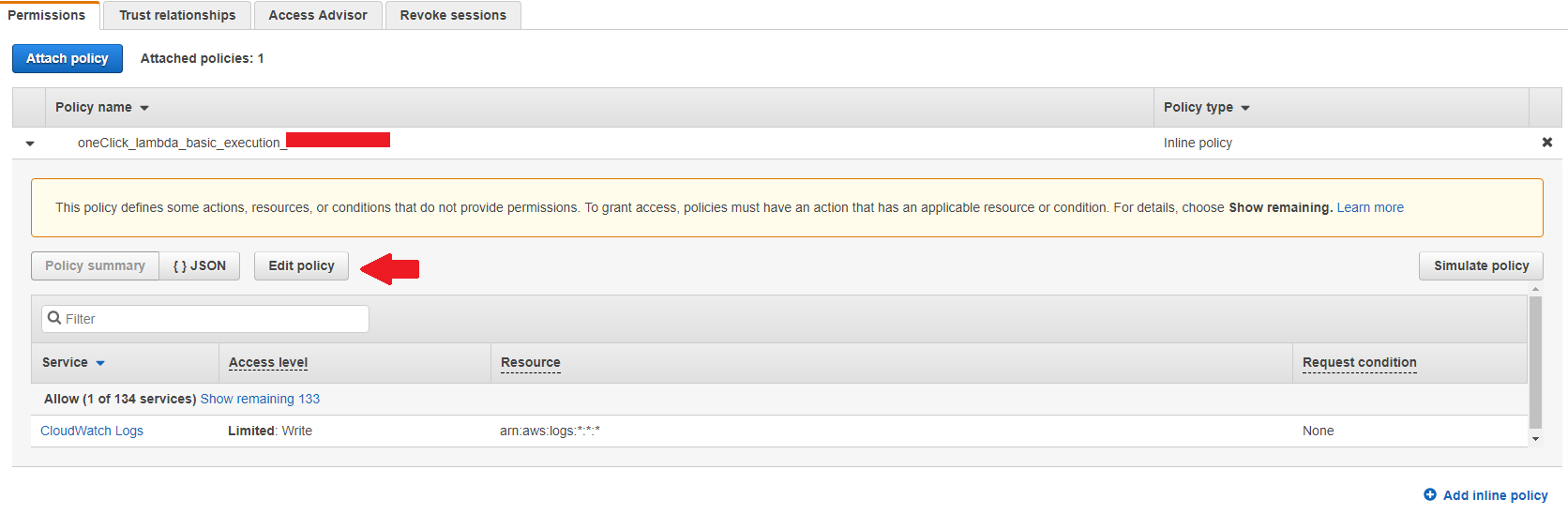Click Show remaining 133 link
Image resolution: width=1568 pixels, height=515 pixels.
(260, 399)
